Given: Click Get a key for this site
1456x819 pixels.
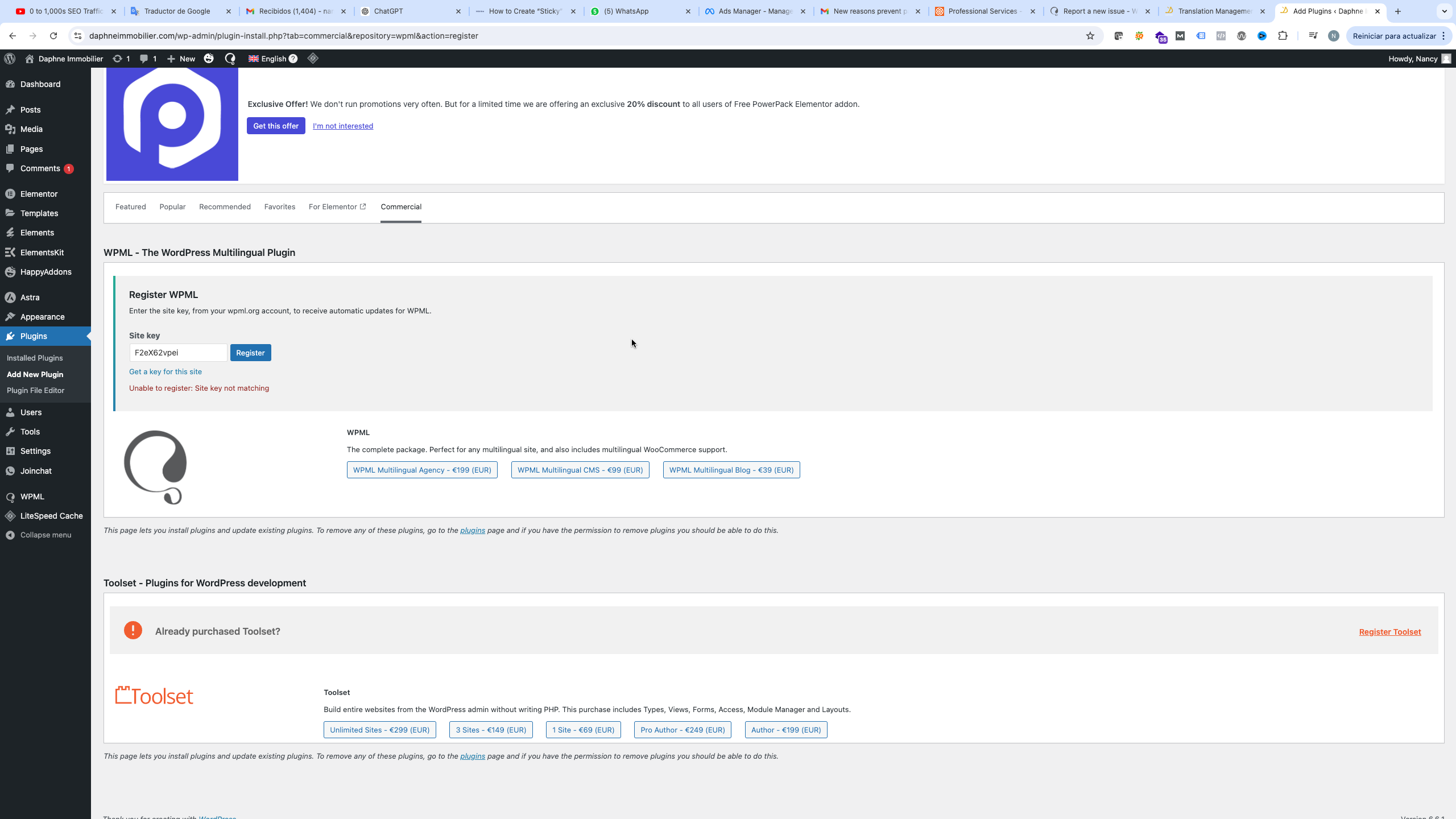Looking at the screenshot, I should pos(166,371).
